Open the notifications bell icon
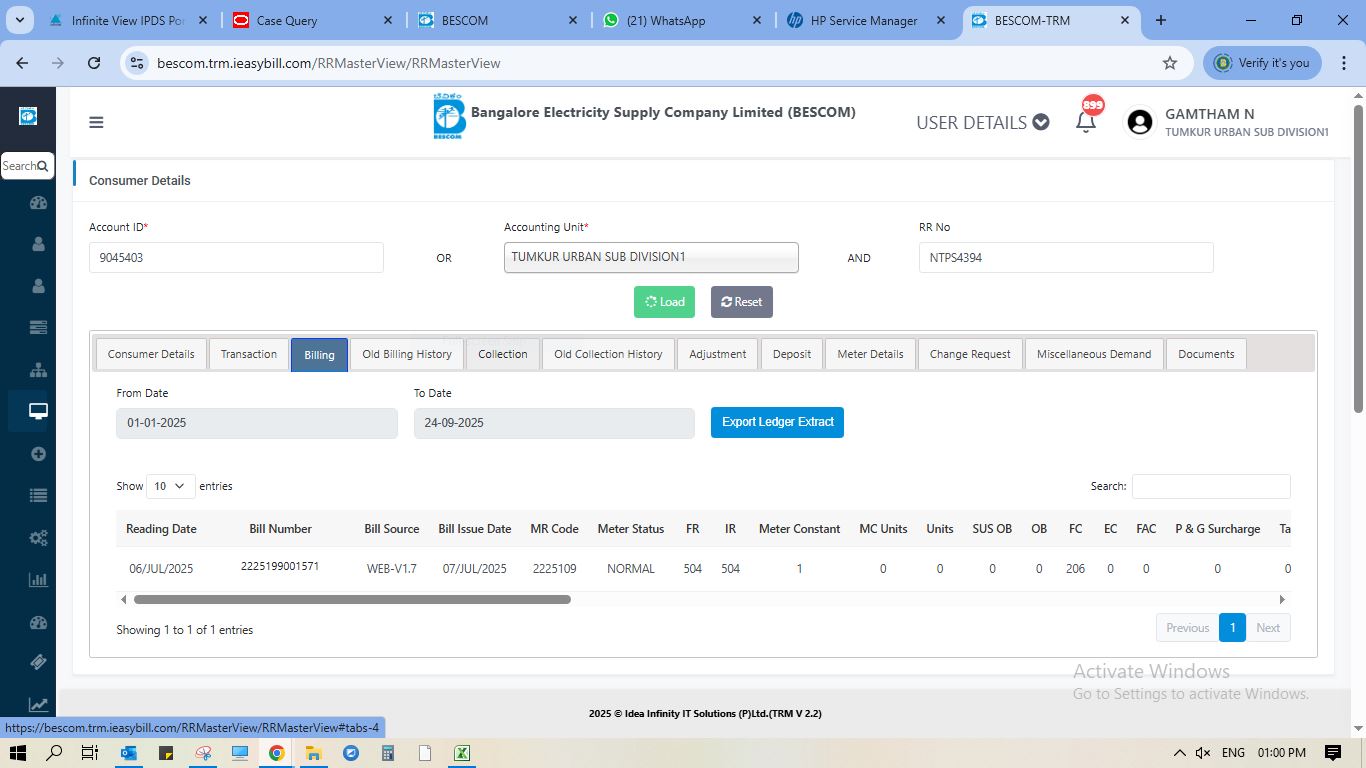The width and height of the screenshot is (1366, 768). coord(1086,122)
